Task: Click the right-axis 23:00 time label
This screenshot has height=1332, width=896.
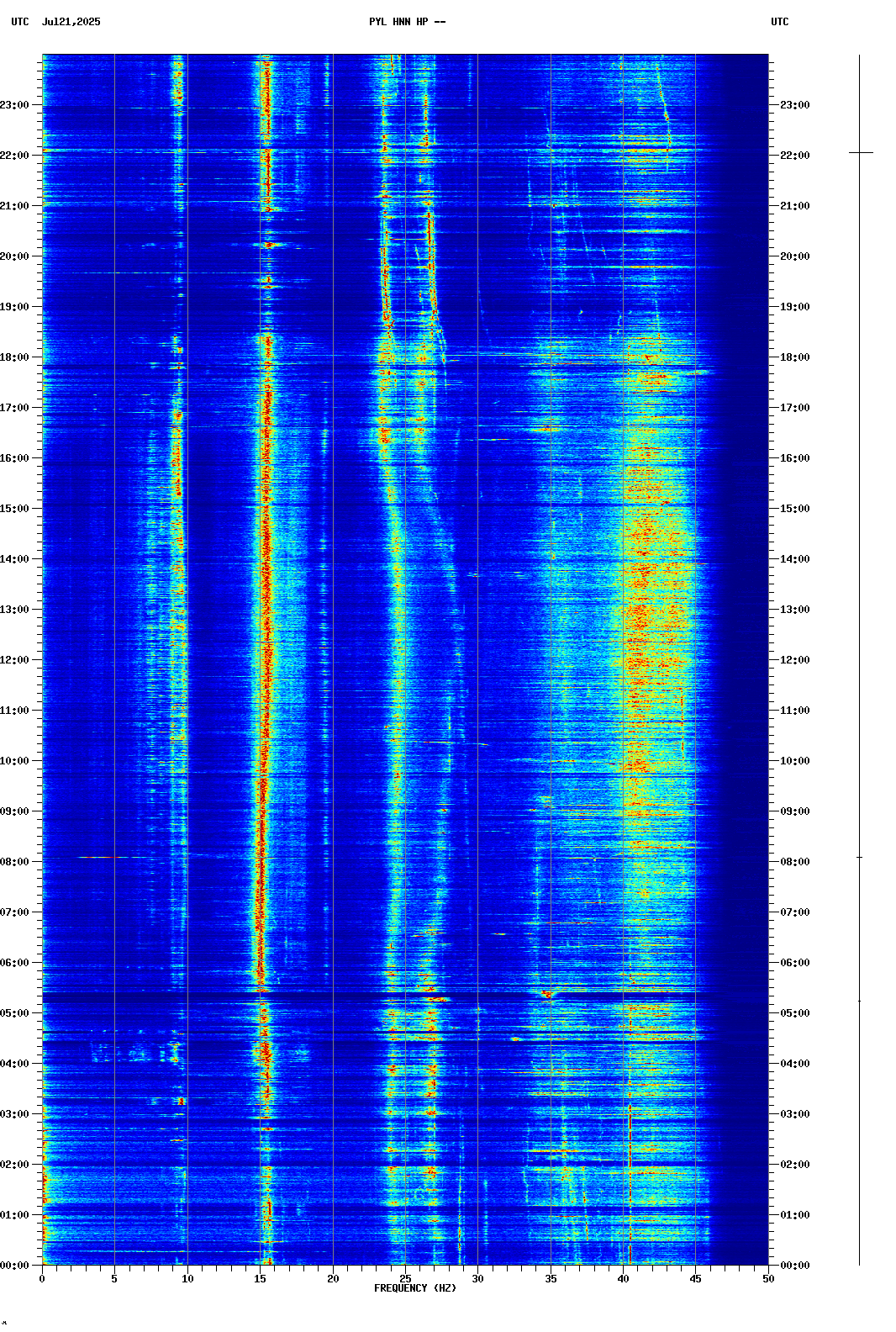Action: [795, 105]
